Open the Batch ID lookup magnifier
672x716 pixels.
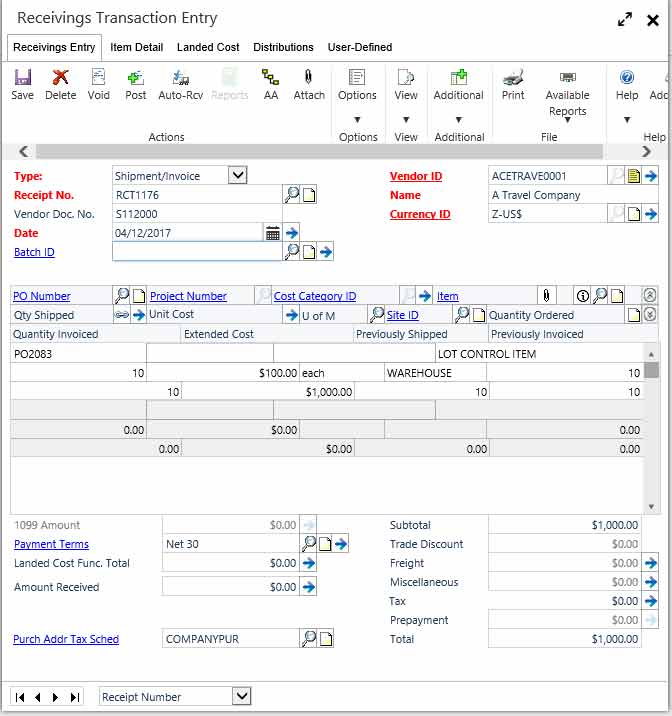coord(292,252)
